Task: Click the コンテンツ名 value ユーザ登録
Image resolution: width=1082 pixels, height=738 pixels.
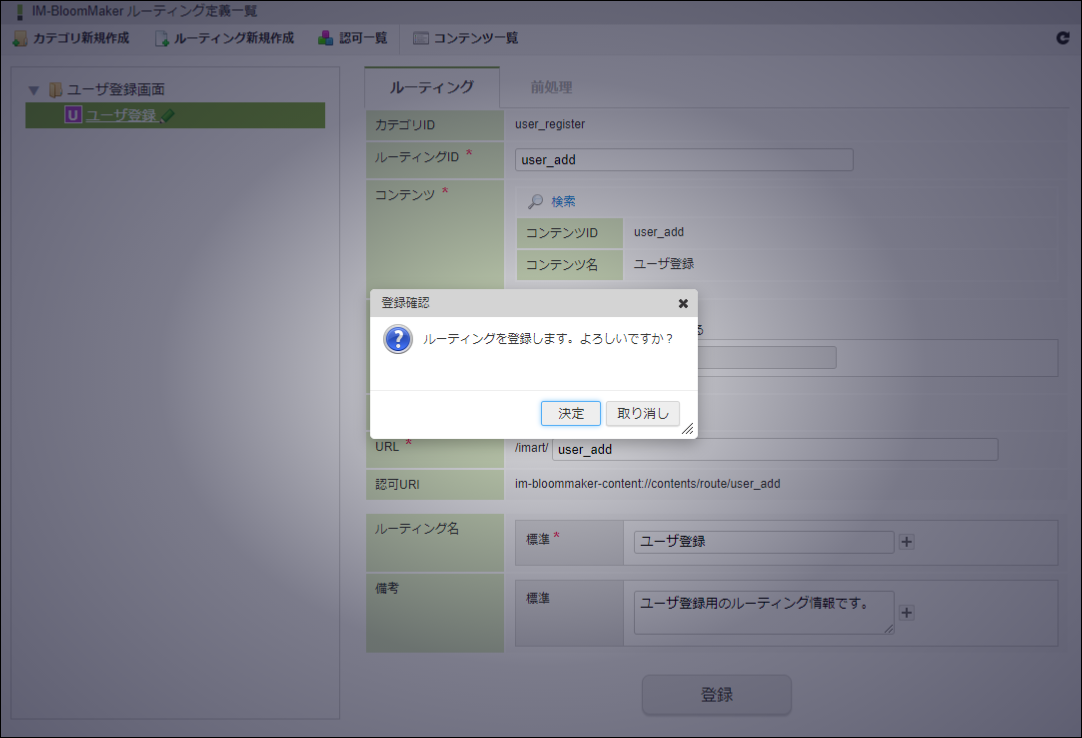Action: [x=664, y=264]
